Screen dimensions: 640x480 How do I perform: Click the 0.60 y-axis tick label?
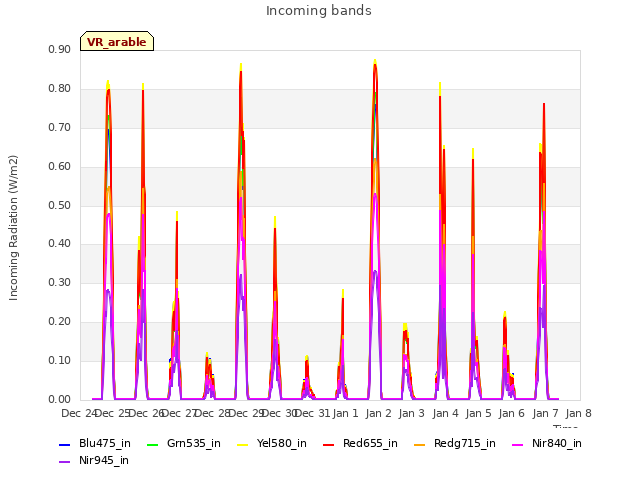[x=60, y=167]
